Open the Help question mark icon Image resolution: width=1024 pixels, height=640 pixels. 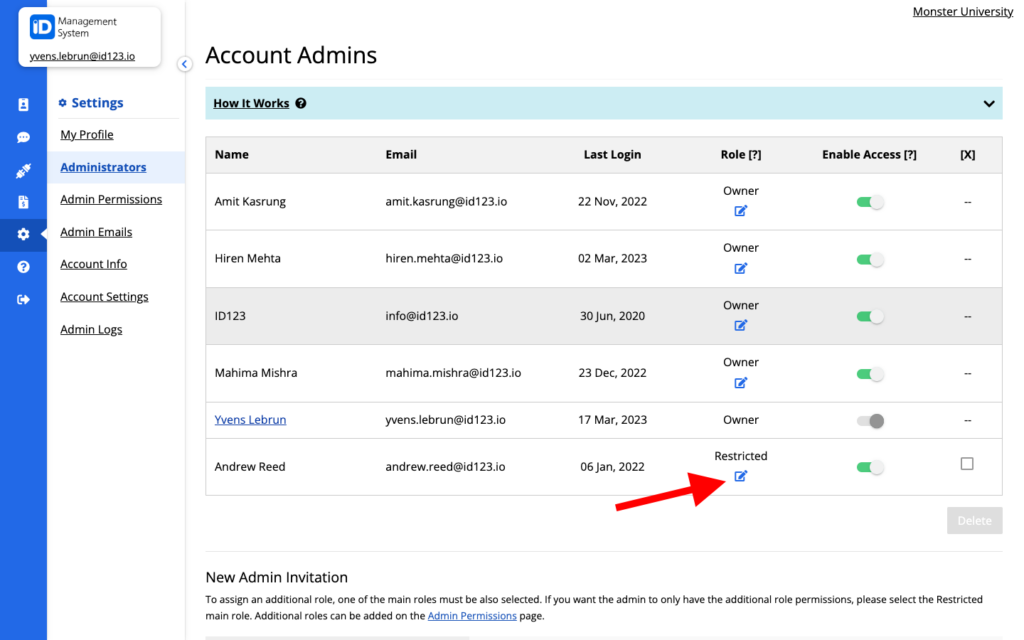coord(23,267)
